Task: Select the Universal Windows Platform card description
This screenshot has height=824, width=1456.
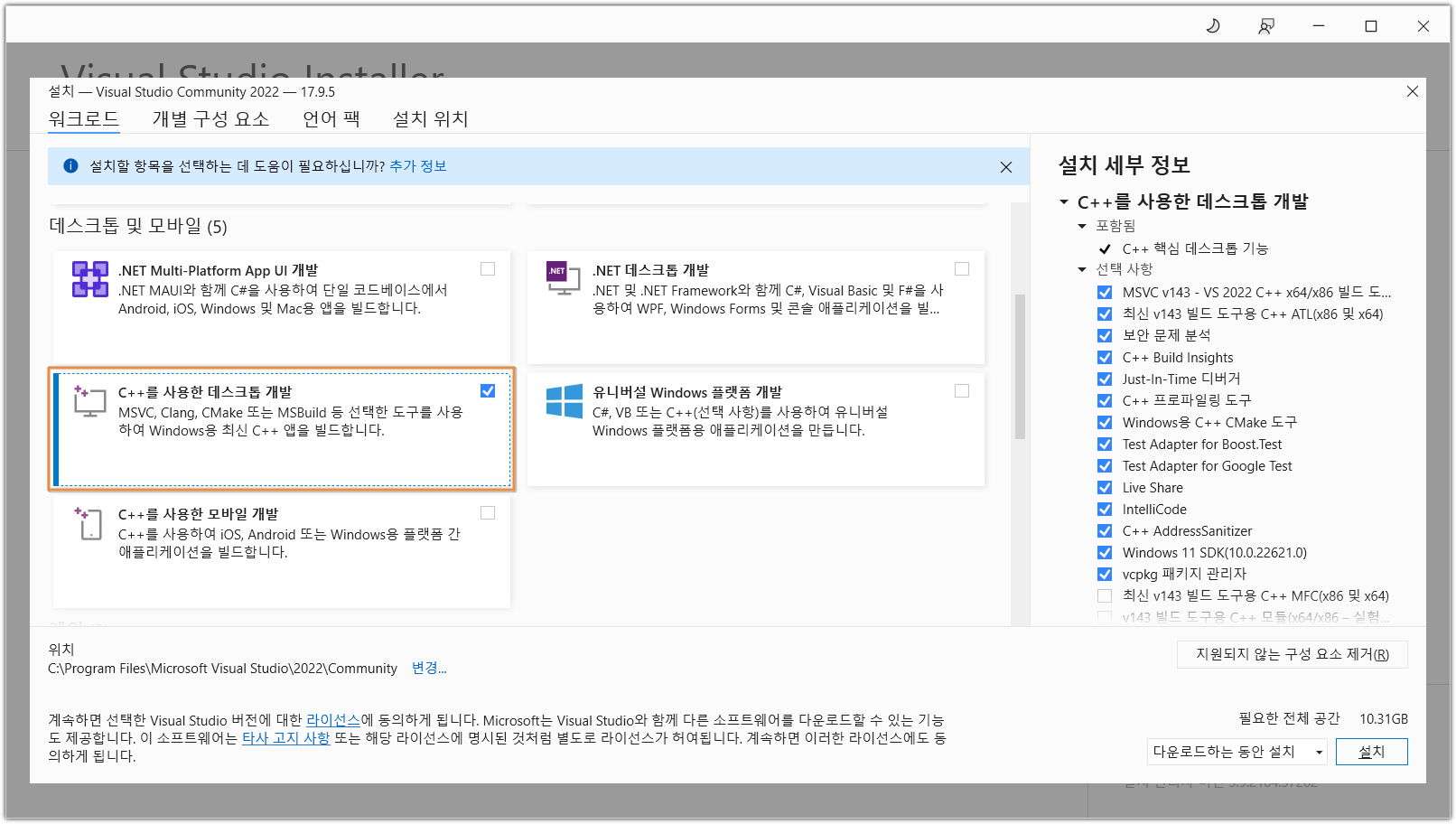Action: (x=741, y=421)
